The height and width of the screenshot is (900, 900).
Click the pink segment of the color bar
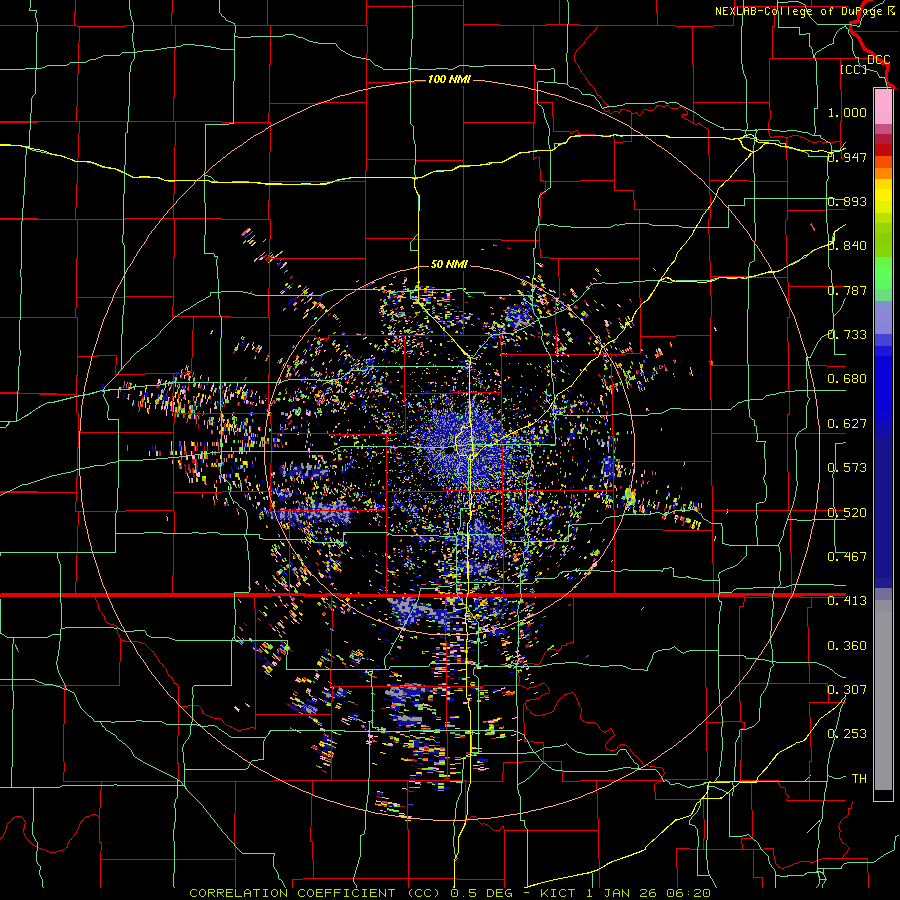[x=883, y=106]
